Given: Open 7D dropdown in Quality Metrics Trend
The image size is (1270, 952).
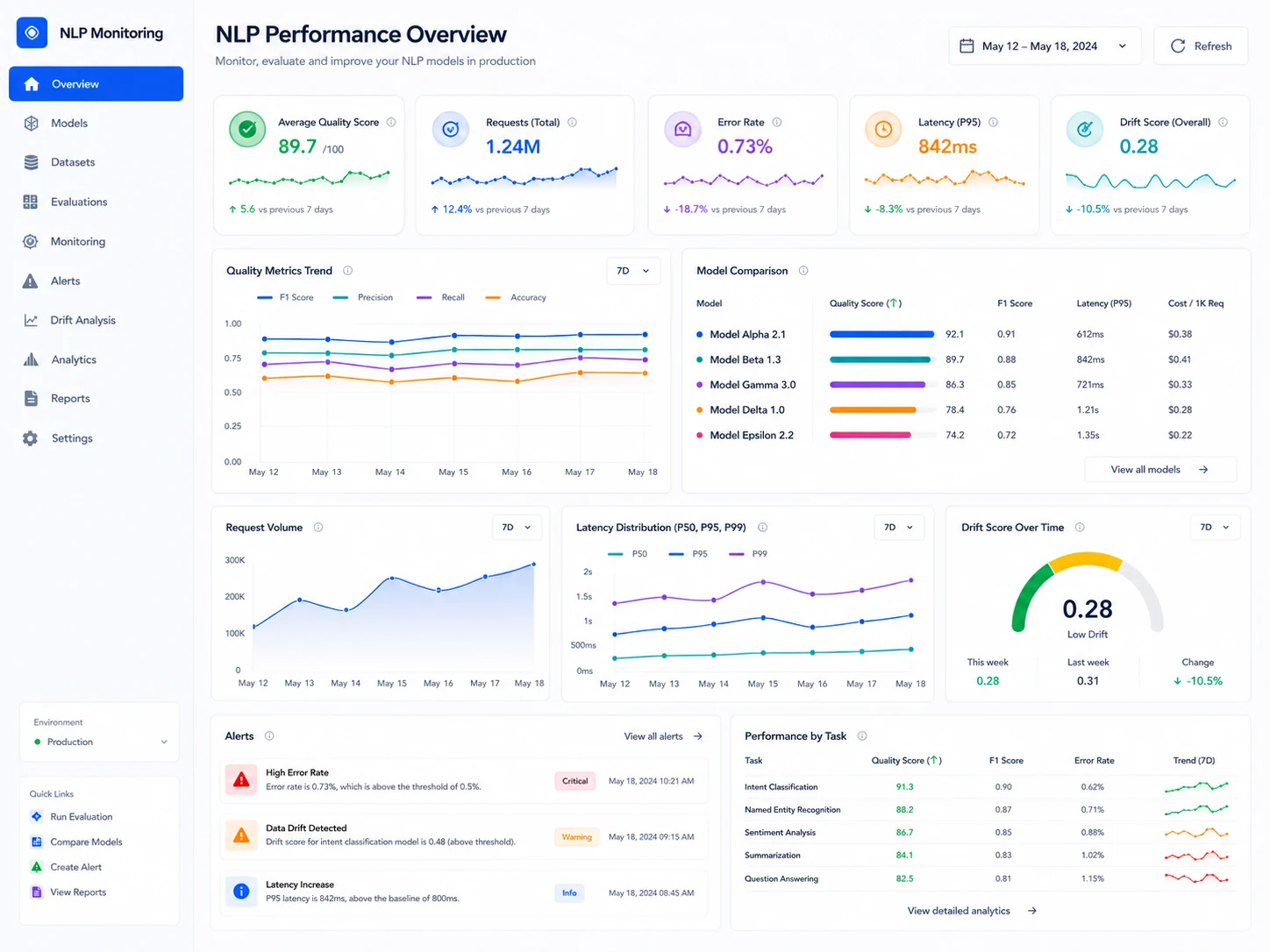Looking at the screenshot, I should pyautogui.click(x=633, y=271).
